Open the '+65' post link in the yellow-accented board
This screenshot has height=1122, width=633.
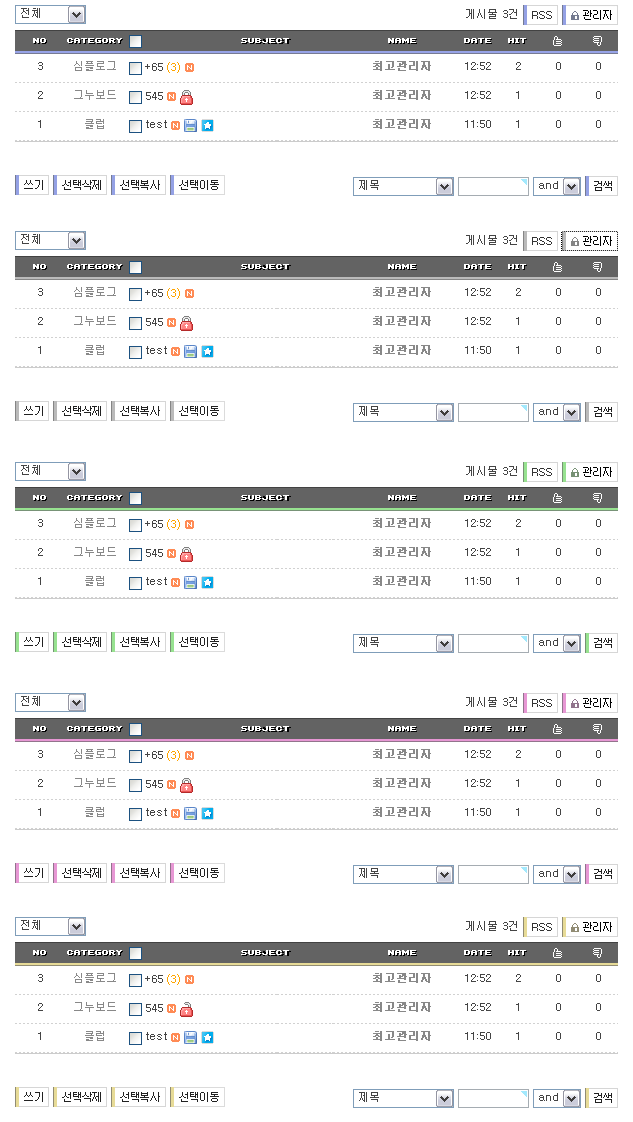click(x=154, y=979)
